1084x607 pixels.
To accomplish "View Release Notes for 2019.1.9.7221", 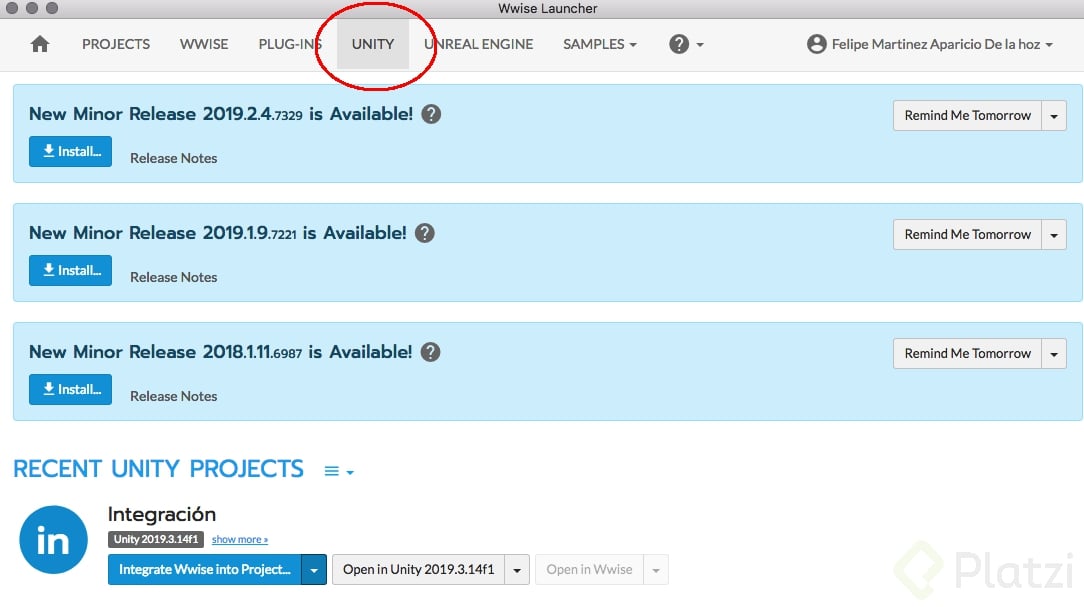I will [x=174, y=277].
